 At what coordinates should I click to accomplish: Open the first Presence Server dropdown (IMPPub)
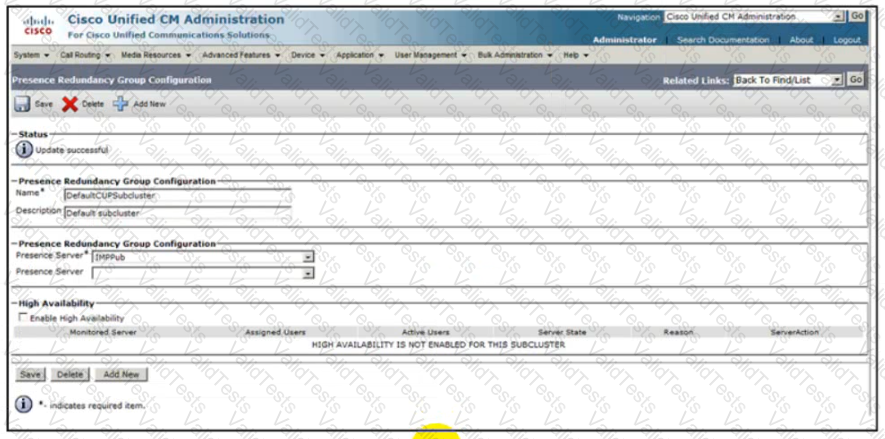pyautogui.click(x=203, y=257)
